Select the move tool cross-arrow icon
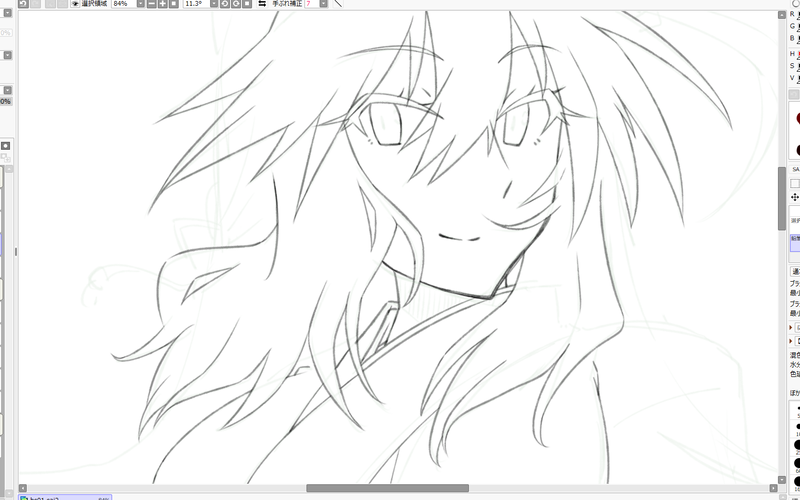800x500 pixels. (x=795, y=197)
